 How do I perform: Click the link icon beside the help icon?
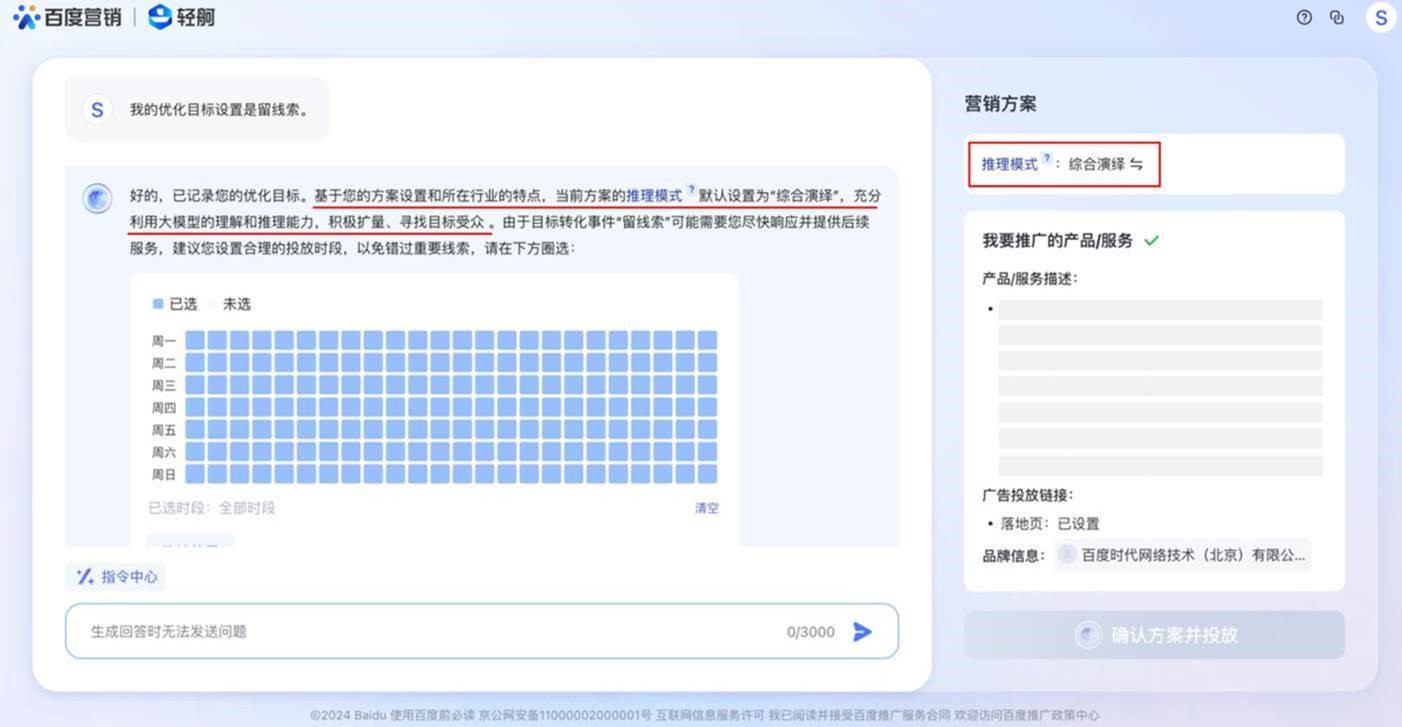pos(1337,17)
